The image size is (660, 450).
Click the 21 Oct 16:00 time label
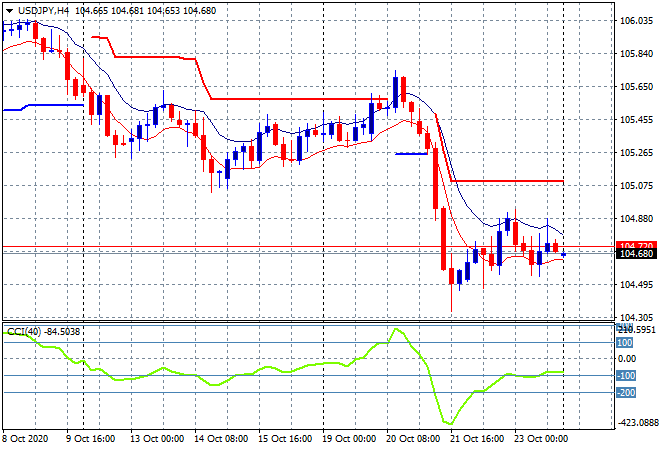point(477,439)
